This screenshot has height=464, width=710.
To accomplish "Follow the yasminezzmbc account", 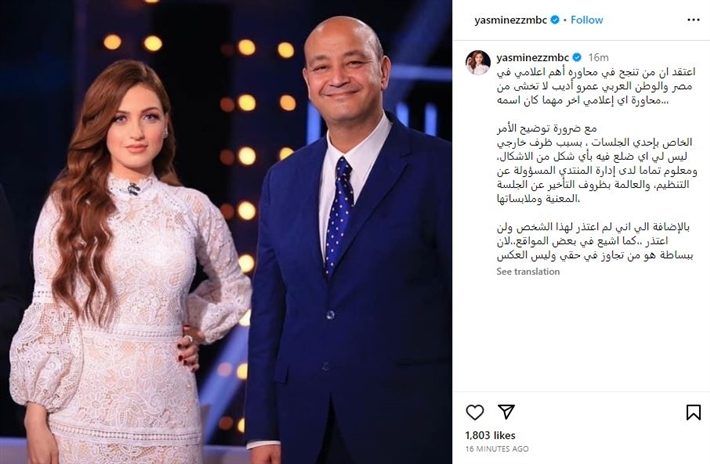I will [x=586, y=20].
